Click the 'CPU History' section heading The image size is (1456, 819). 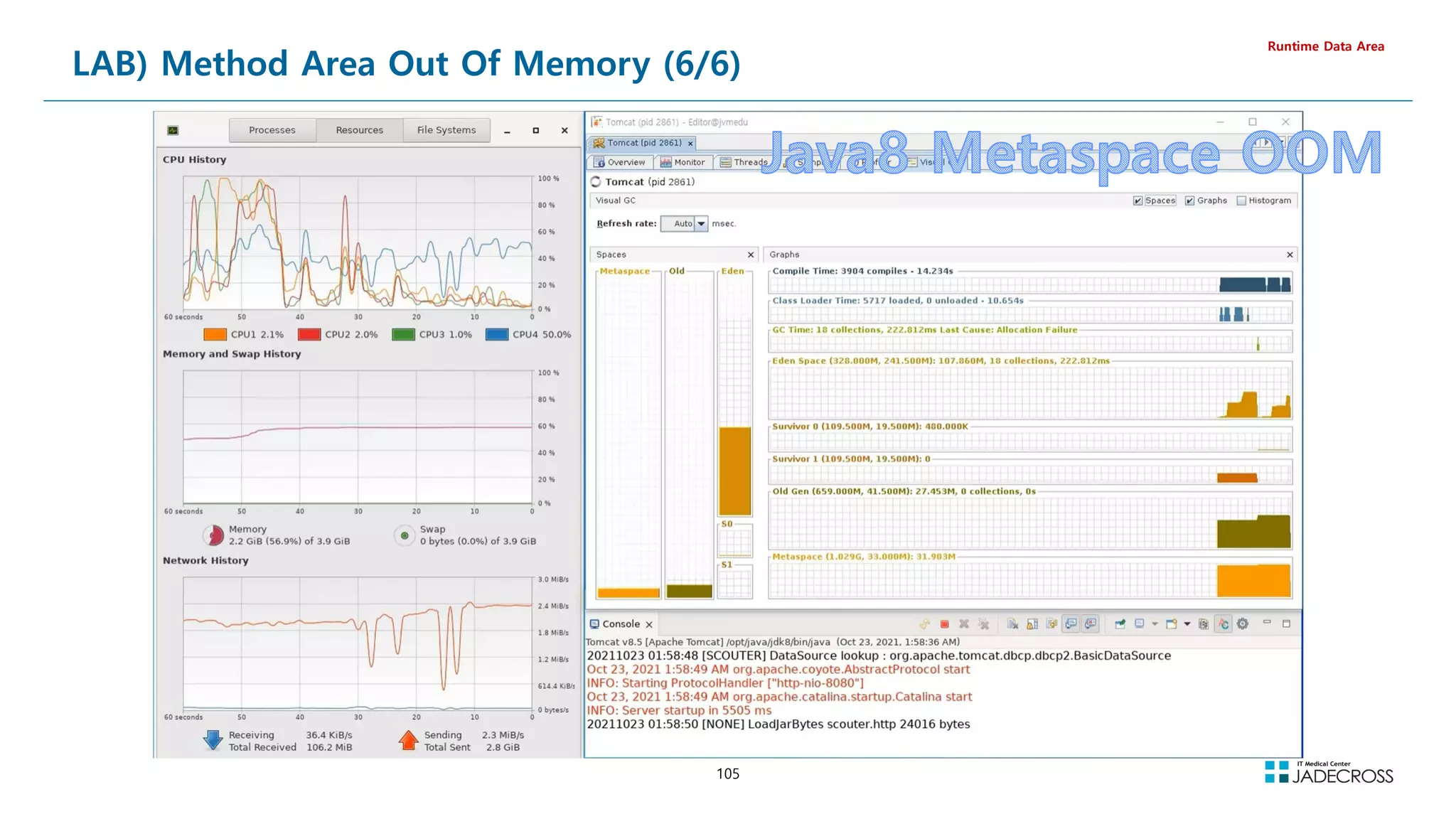tap(195, 160)
